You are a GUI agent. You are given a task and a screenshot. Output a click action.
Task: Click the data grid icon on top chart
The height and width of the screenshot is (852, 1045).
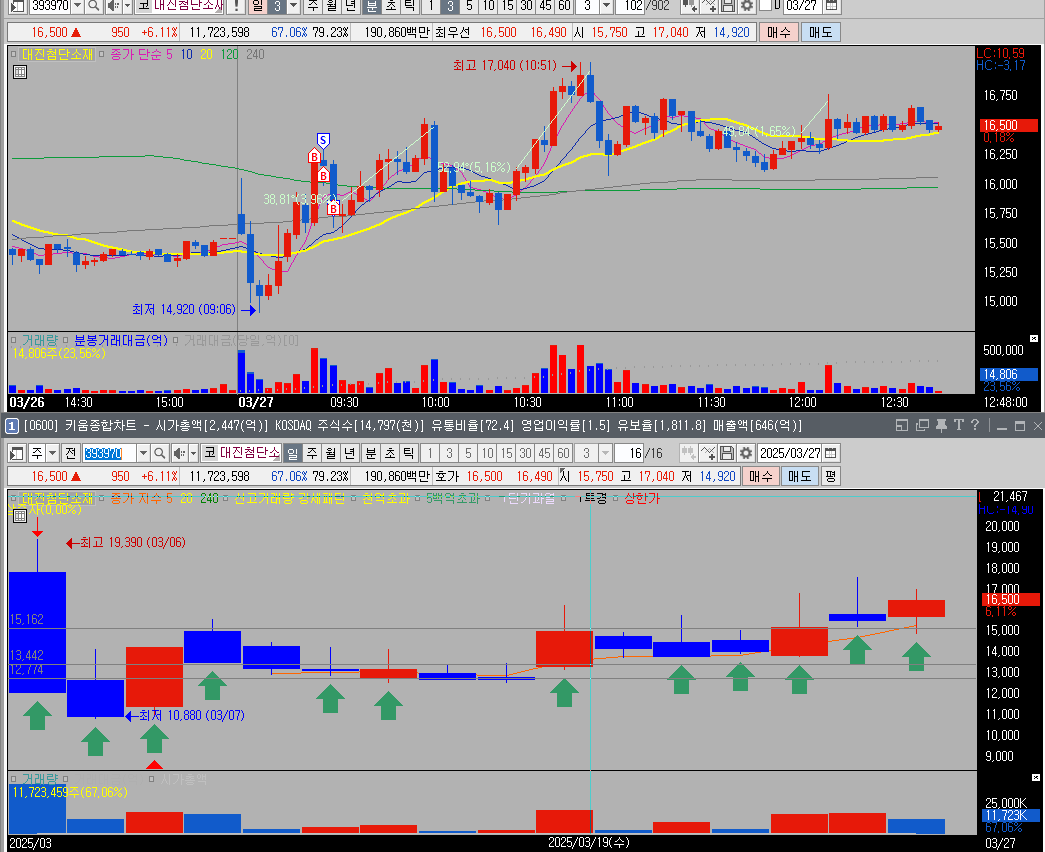(x=20, y=72)
